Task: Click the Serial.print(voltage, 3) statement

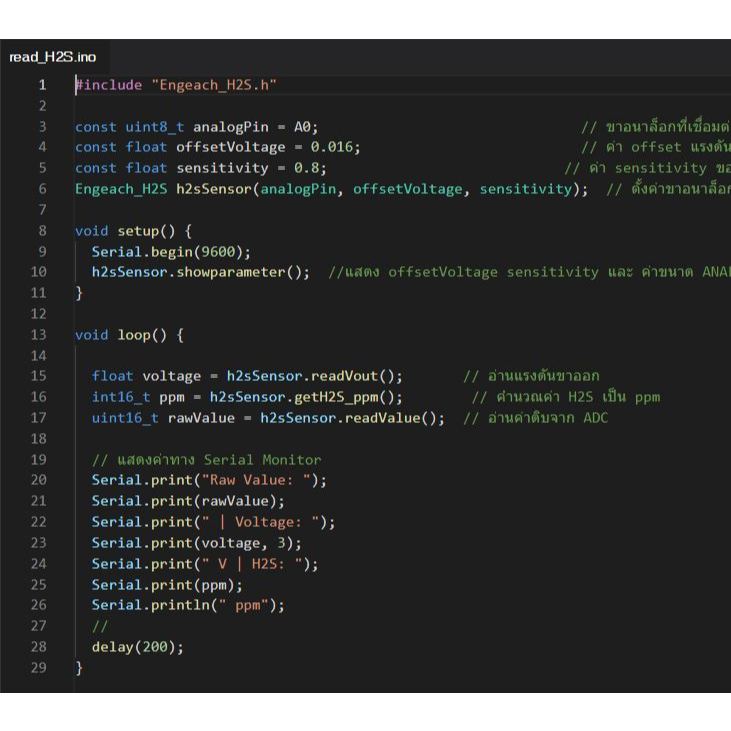Action: pos(196,543)
